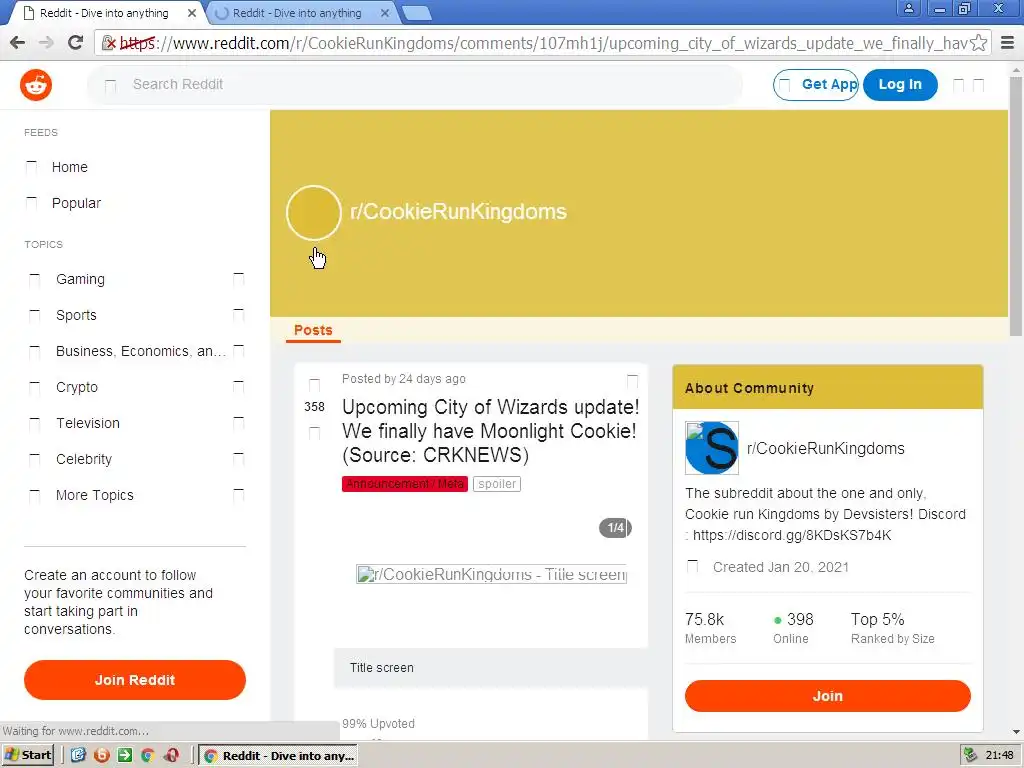Click the scrollbar down arrow
This screenshot has height=768, width=1024.
point(1016,732)
